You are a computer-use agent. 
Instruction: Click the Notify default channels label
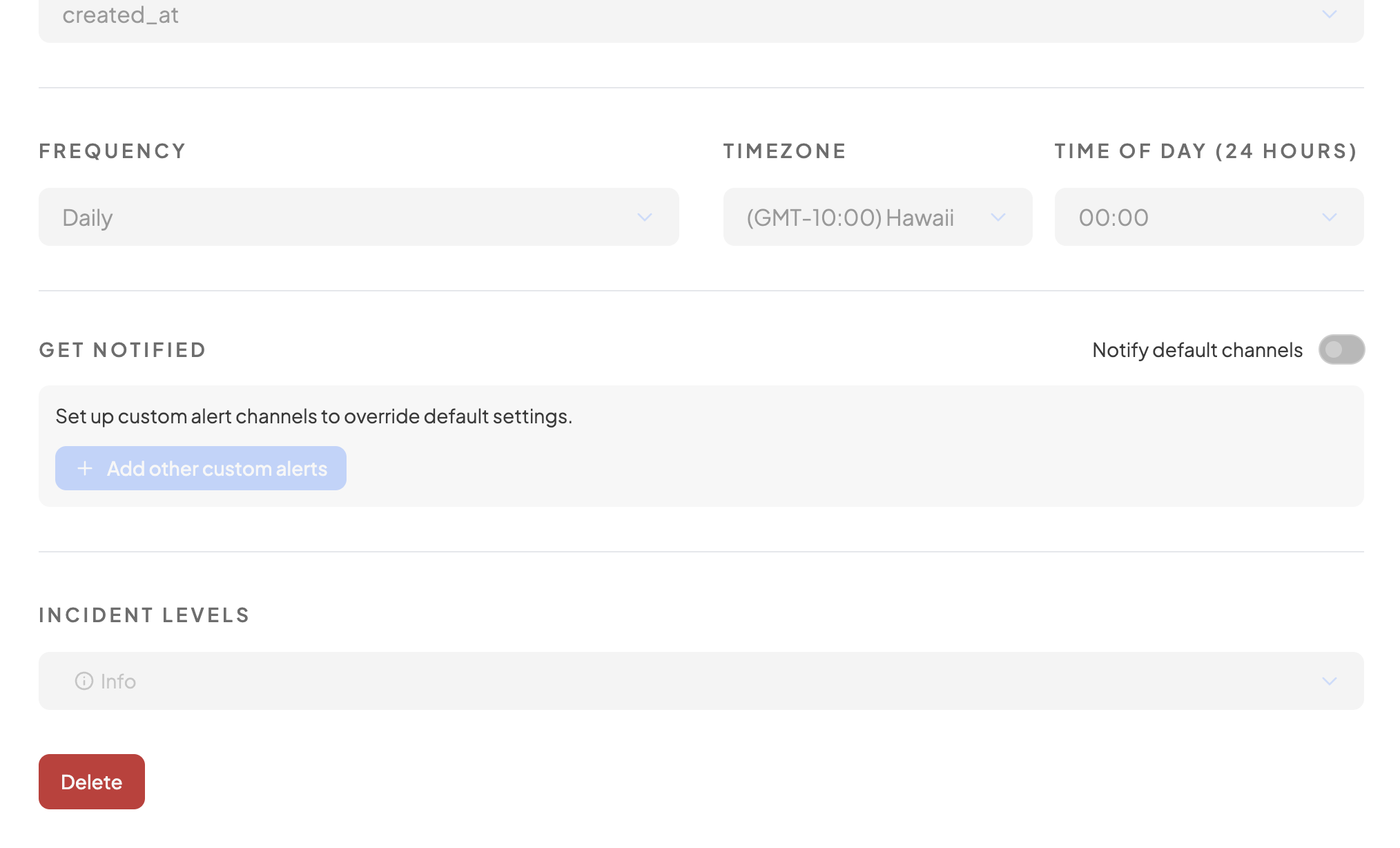(x=1196, y=350)
